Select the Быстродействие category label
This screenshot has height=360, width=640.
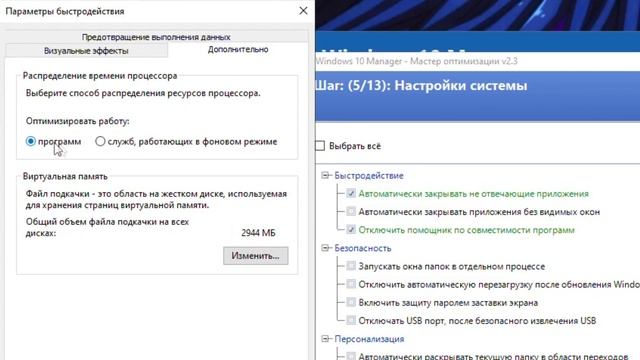pos(369,176)
